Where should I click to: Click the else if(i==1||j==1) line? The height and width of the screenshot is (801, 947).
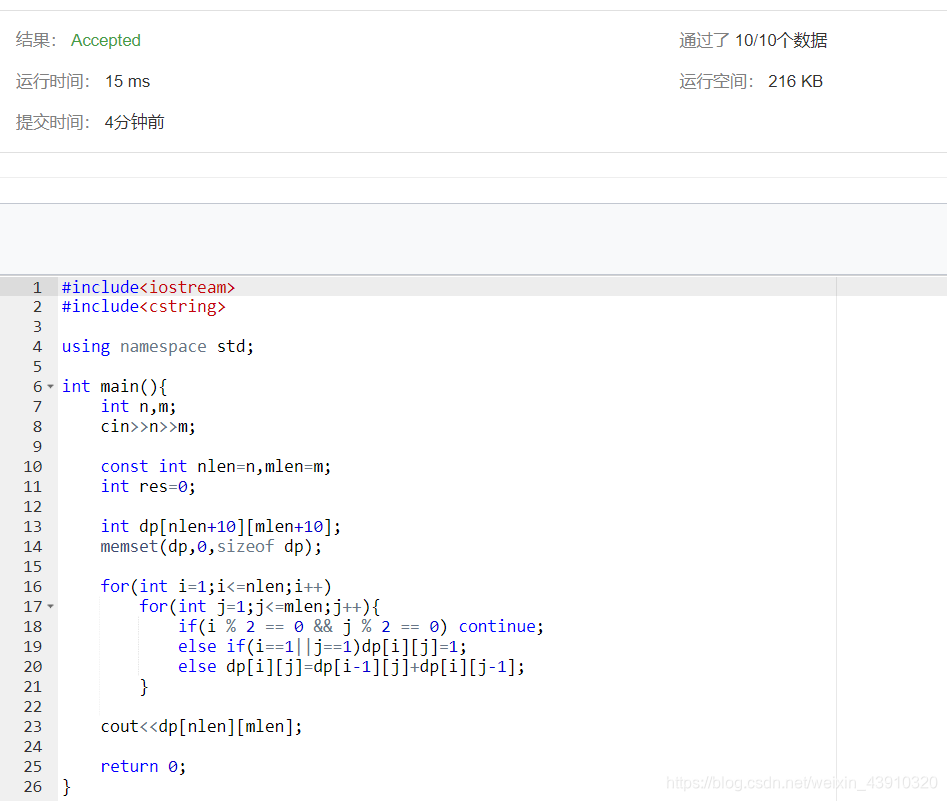322,646
